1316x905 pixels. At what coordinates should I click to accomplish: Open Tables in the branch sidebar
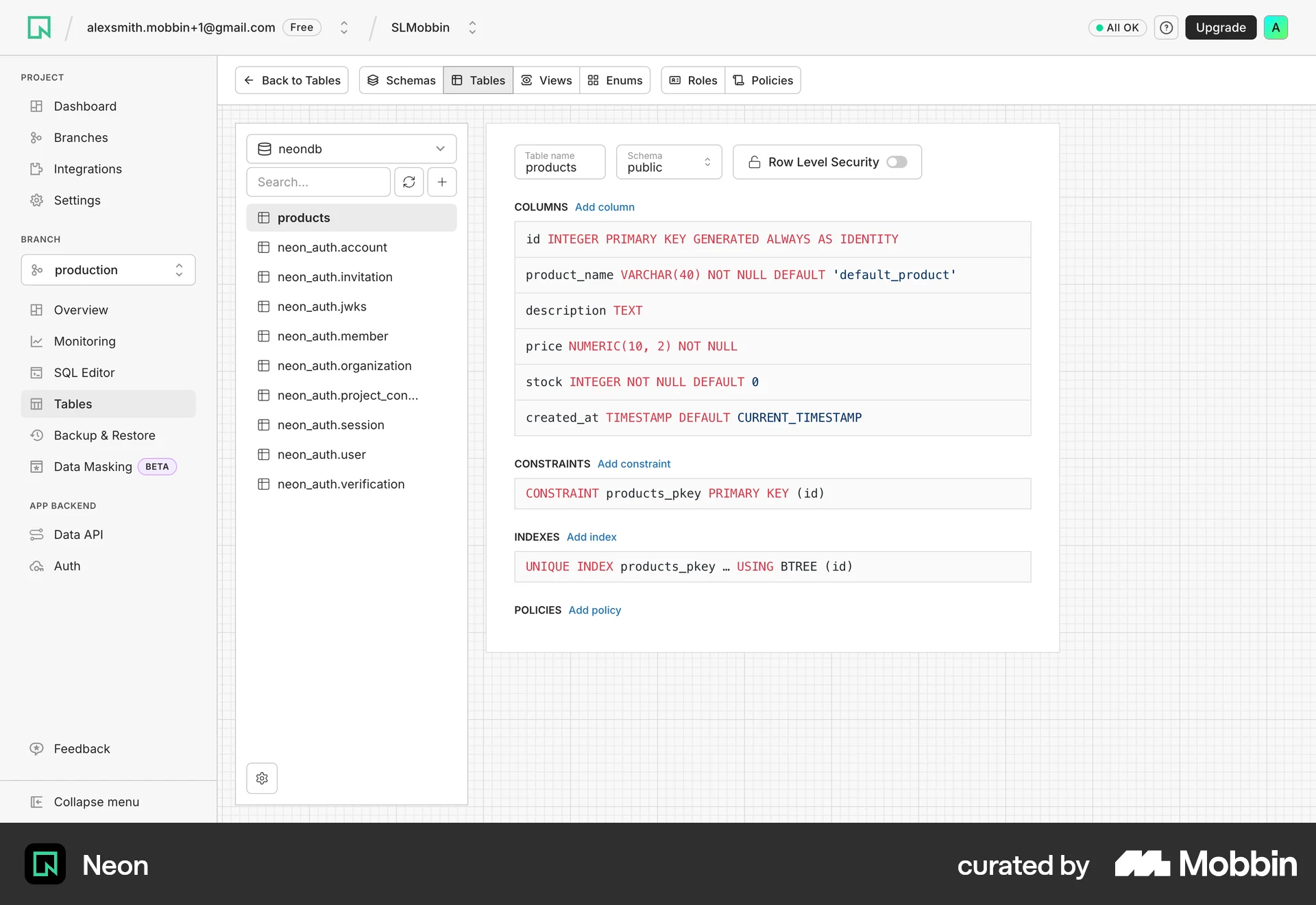[108, 404]
